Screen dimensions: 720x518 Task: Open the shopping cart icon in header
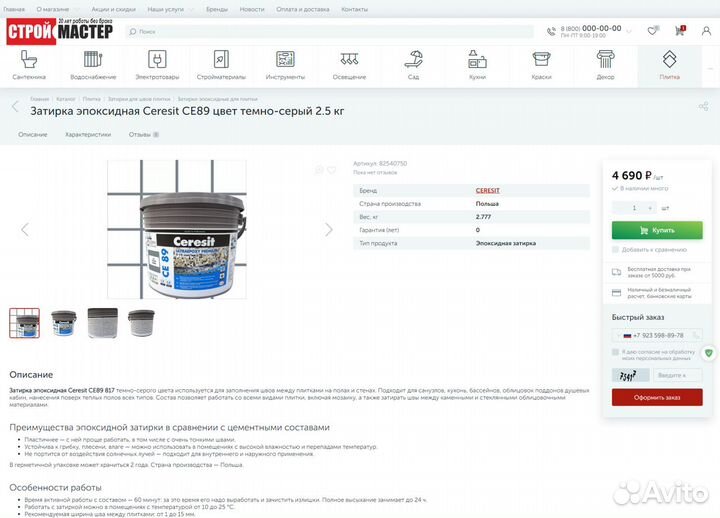[x=682, y=31]
